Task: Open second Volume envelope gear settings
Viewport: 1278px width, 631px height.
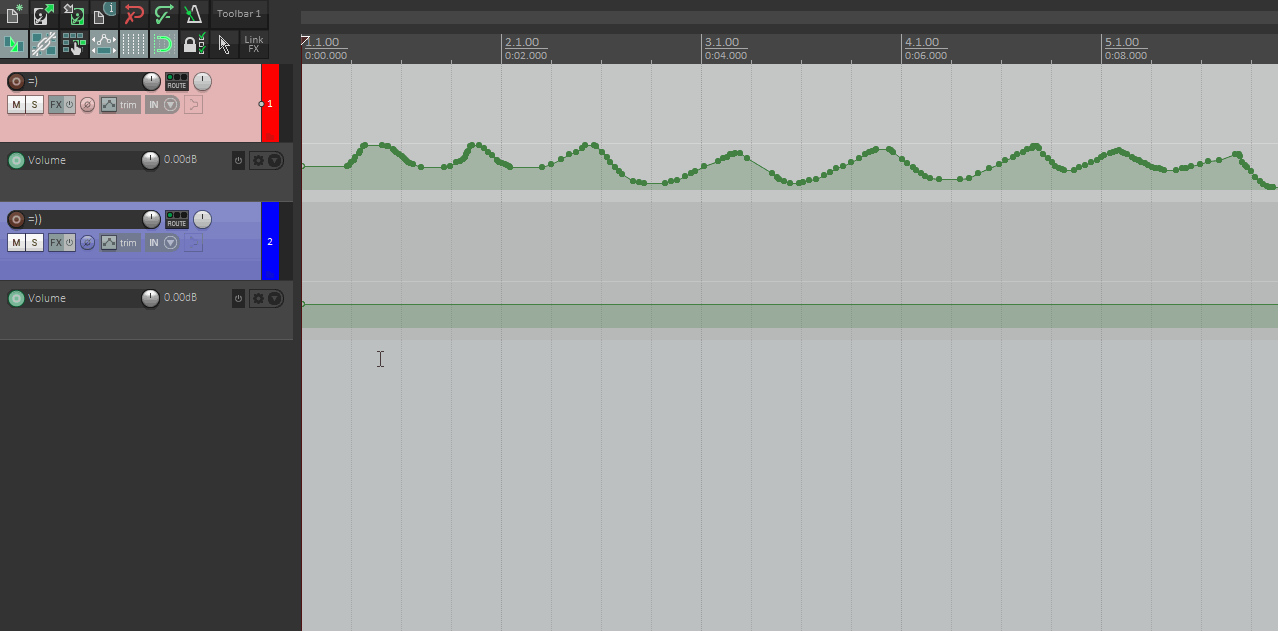Action: pyautogui.click(x=259, y=298)
